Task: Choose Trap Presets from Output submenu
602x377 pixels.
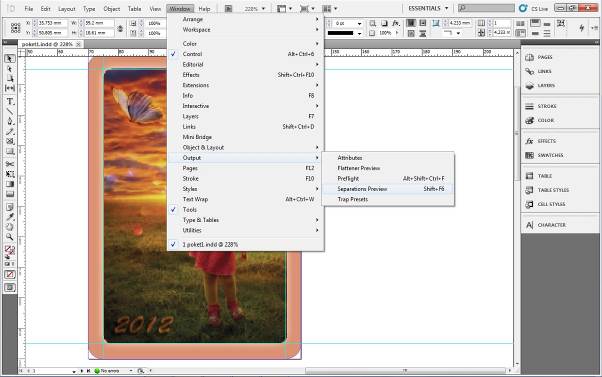Action: 388,199
